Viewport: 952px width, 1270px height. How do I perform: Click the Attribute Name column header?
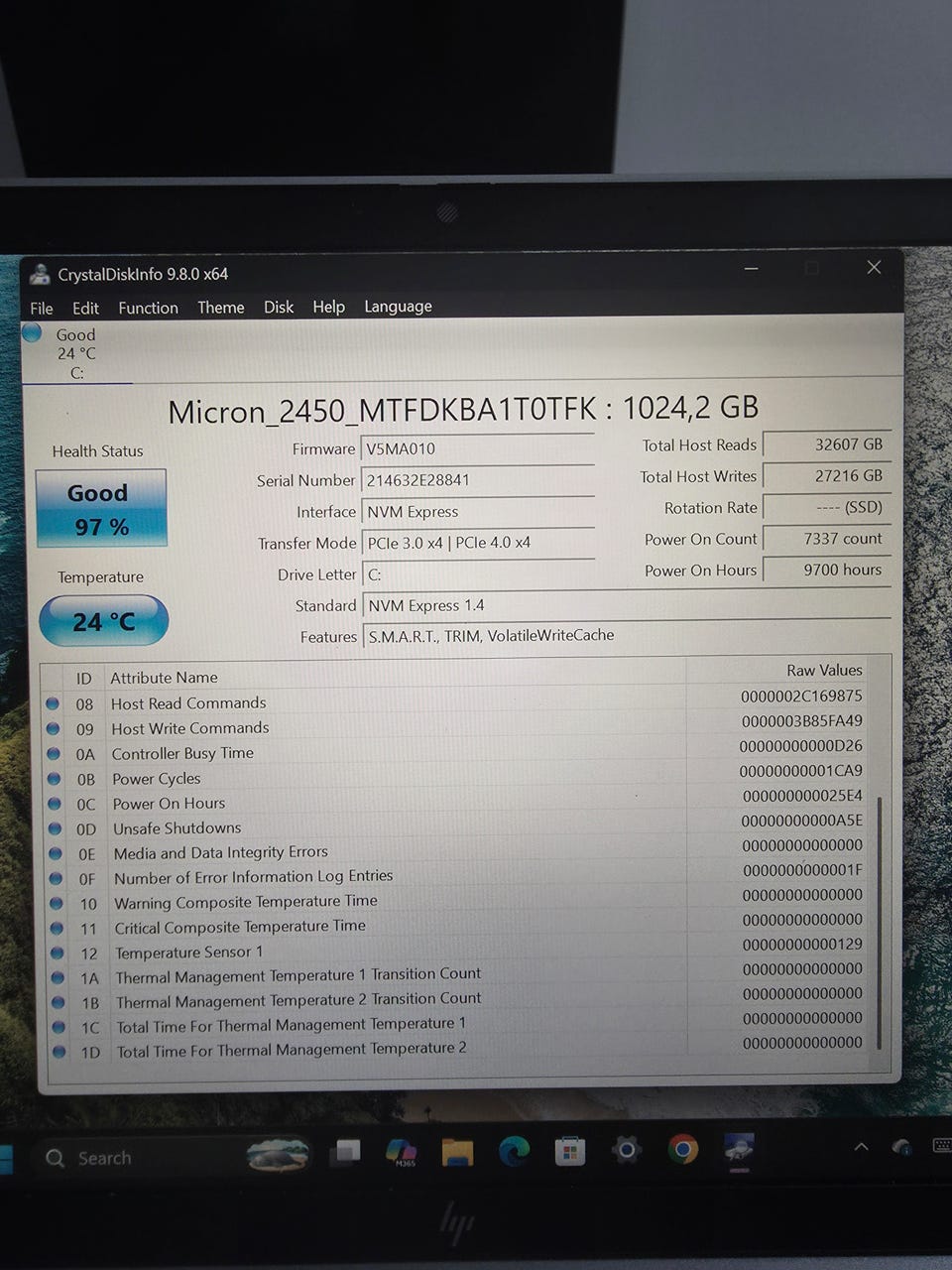click(x=164, y=678)
